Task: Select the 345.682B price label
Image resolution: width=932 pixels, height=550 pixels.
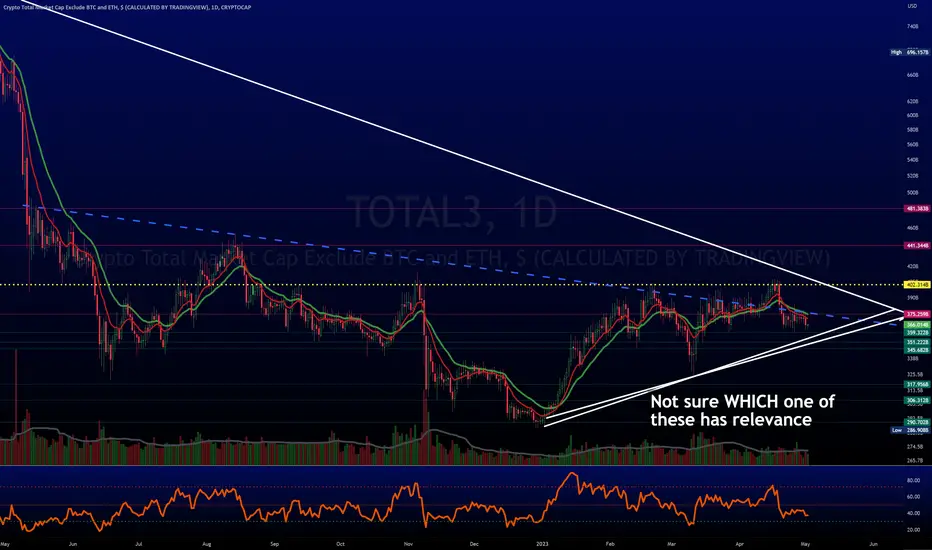Action: pos(917,350)
